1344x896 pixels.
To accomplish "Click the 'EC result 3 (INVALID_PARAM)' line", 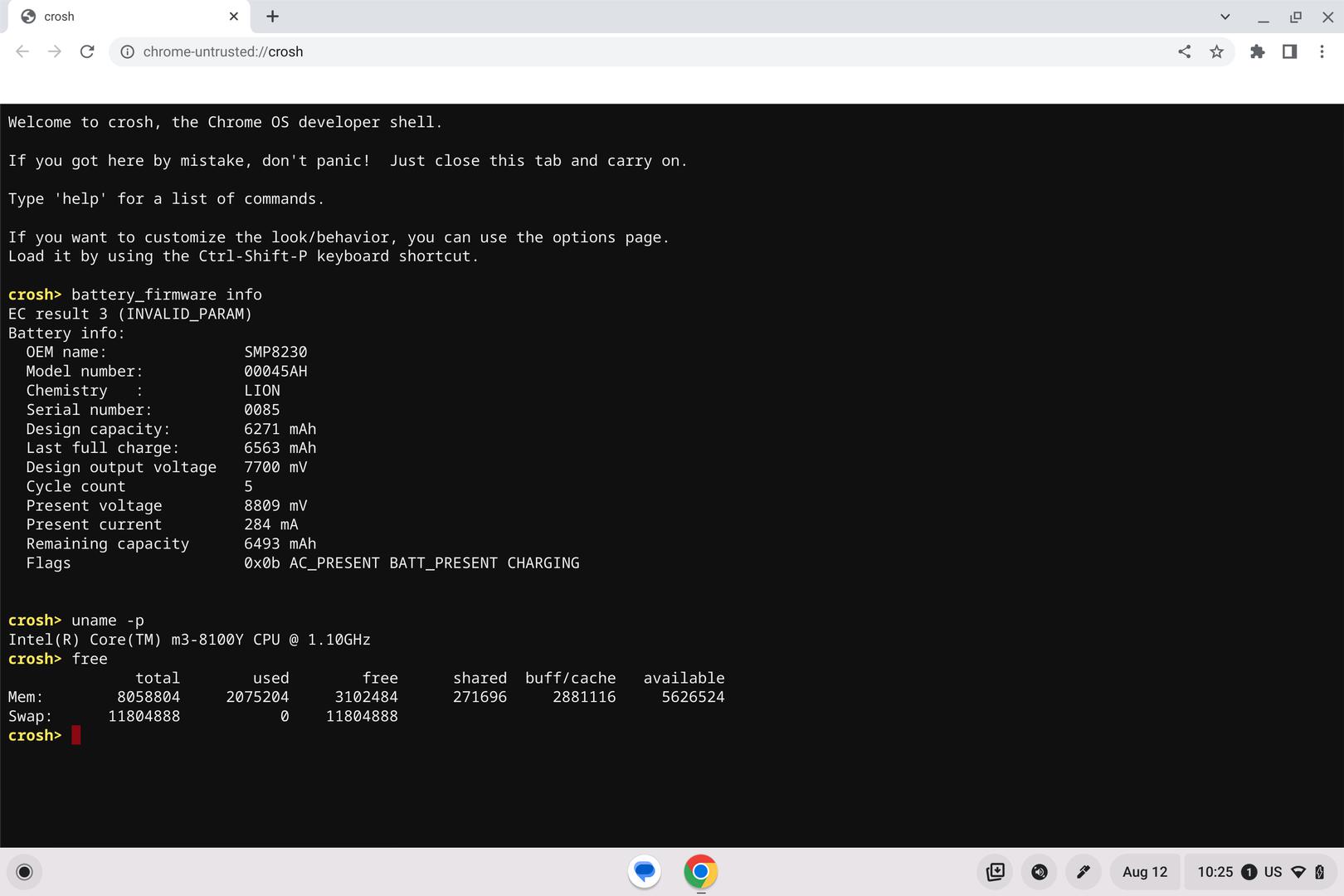I will coord(130,314).
